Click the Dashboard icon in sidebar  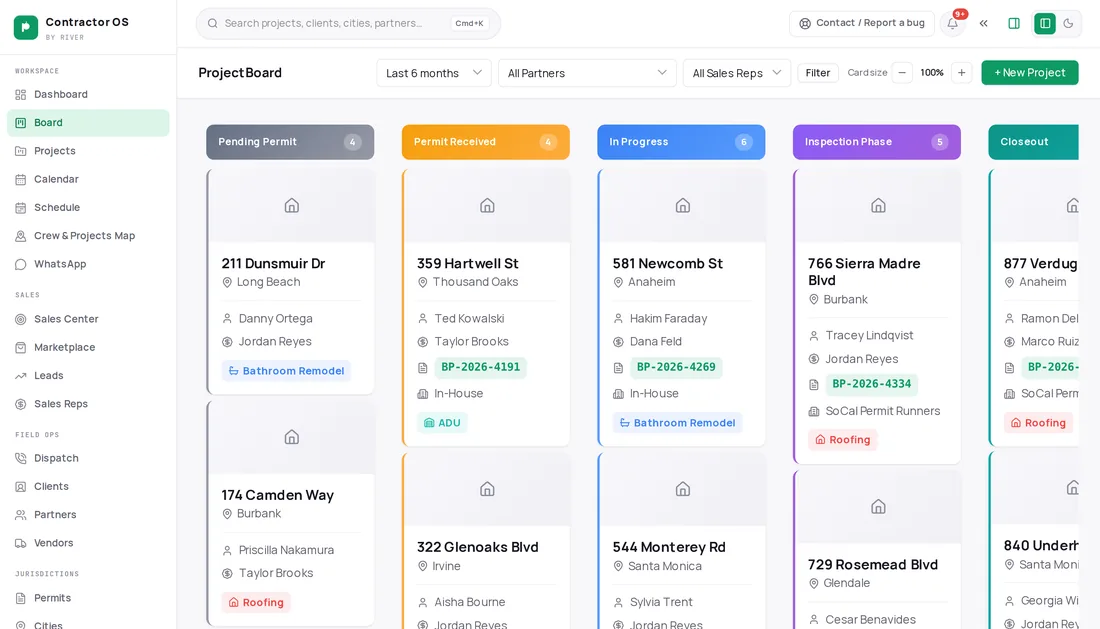(x=21, y=95)
